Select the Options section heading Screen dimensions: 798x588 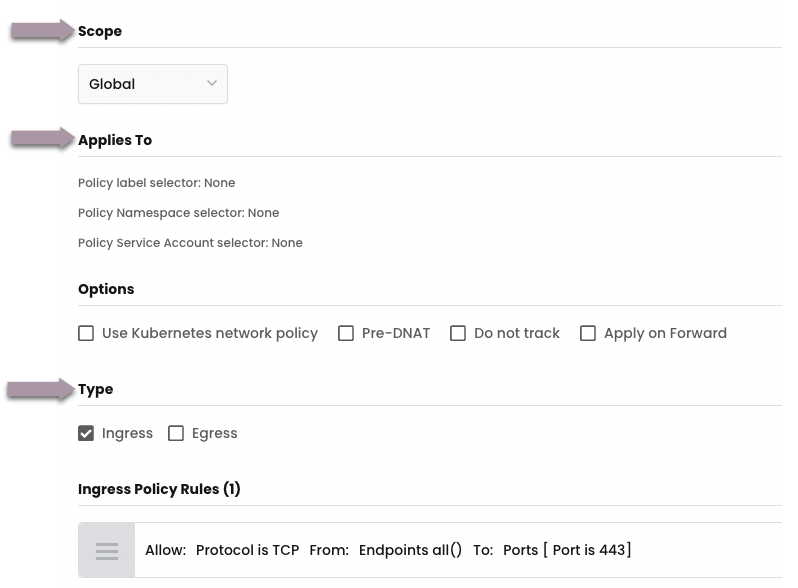pos(106,289)
